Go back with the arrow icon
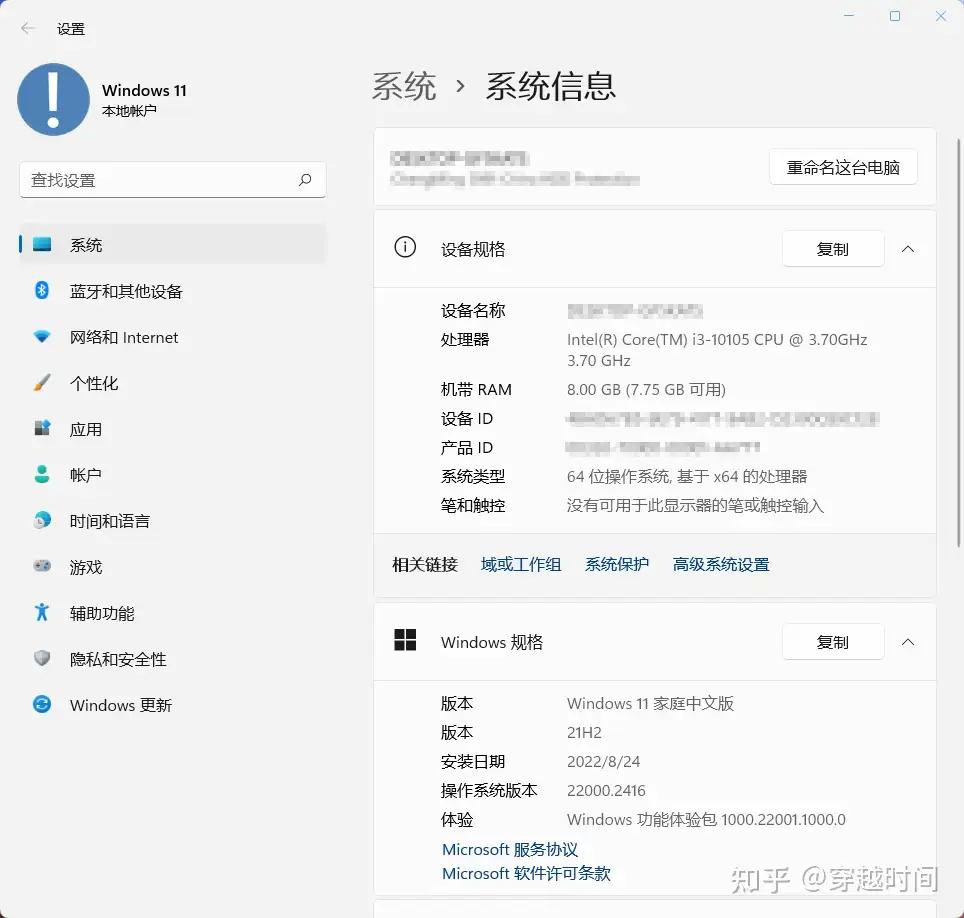 point(27,28)
